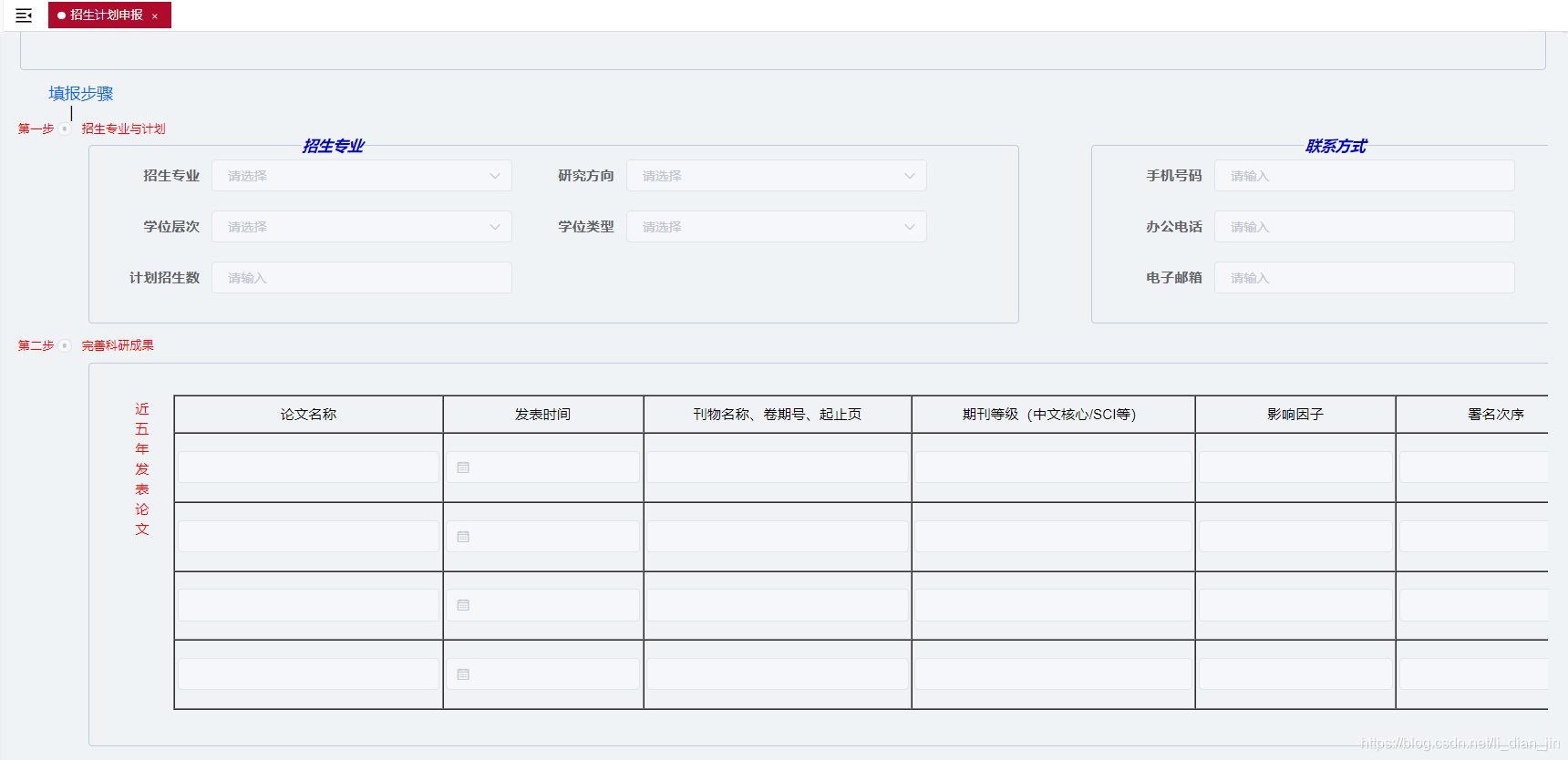Open the 招生专业 dropdown

pyautogui.click(x=362, y=176)
